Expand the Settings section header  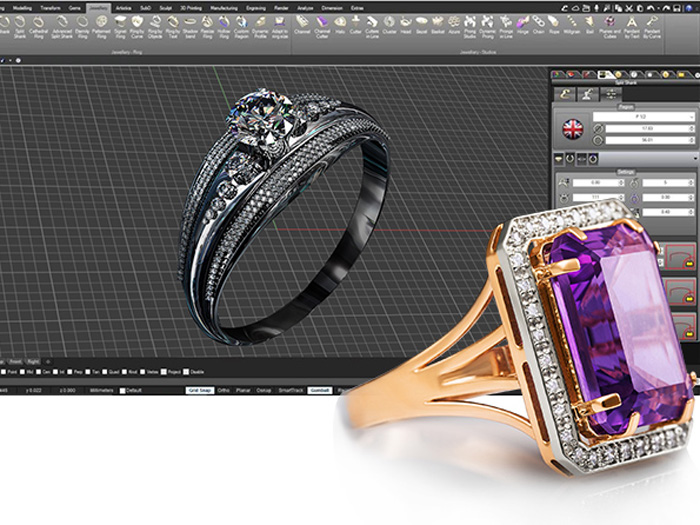point(625,171)
